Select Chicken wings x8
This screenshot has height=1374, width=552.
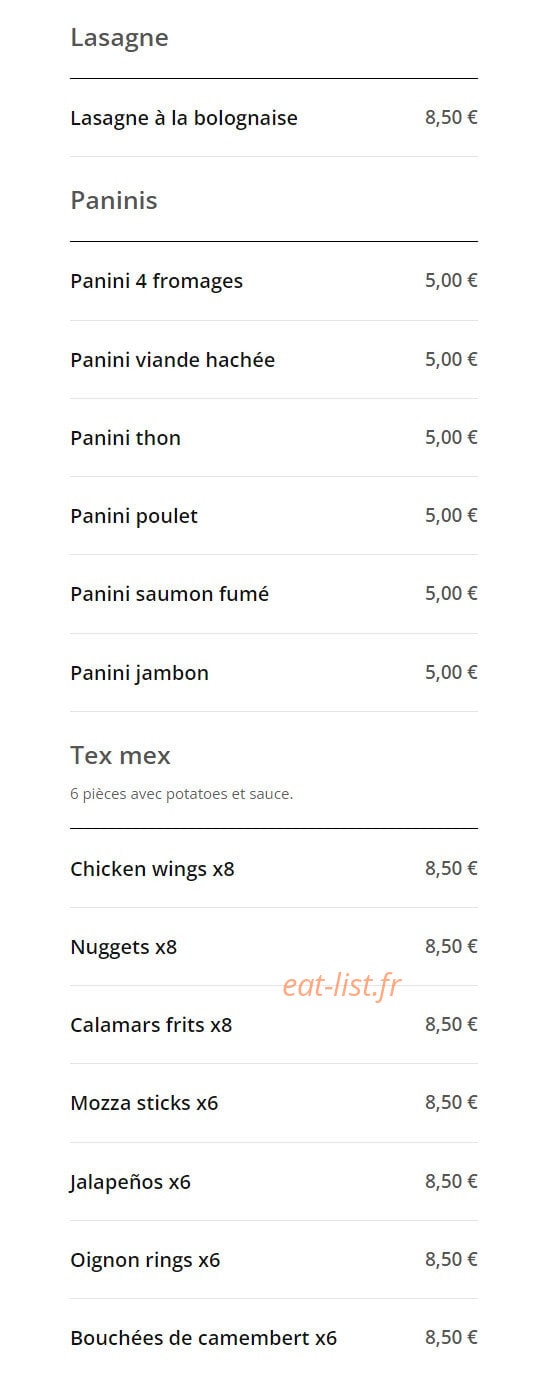pyautogui.click(x=274, y=868)
